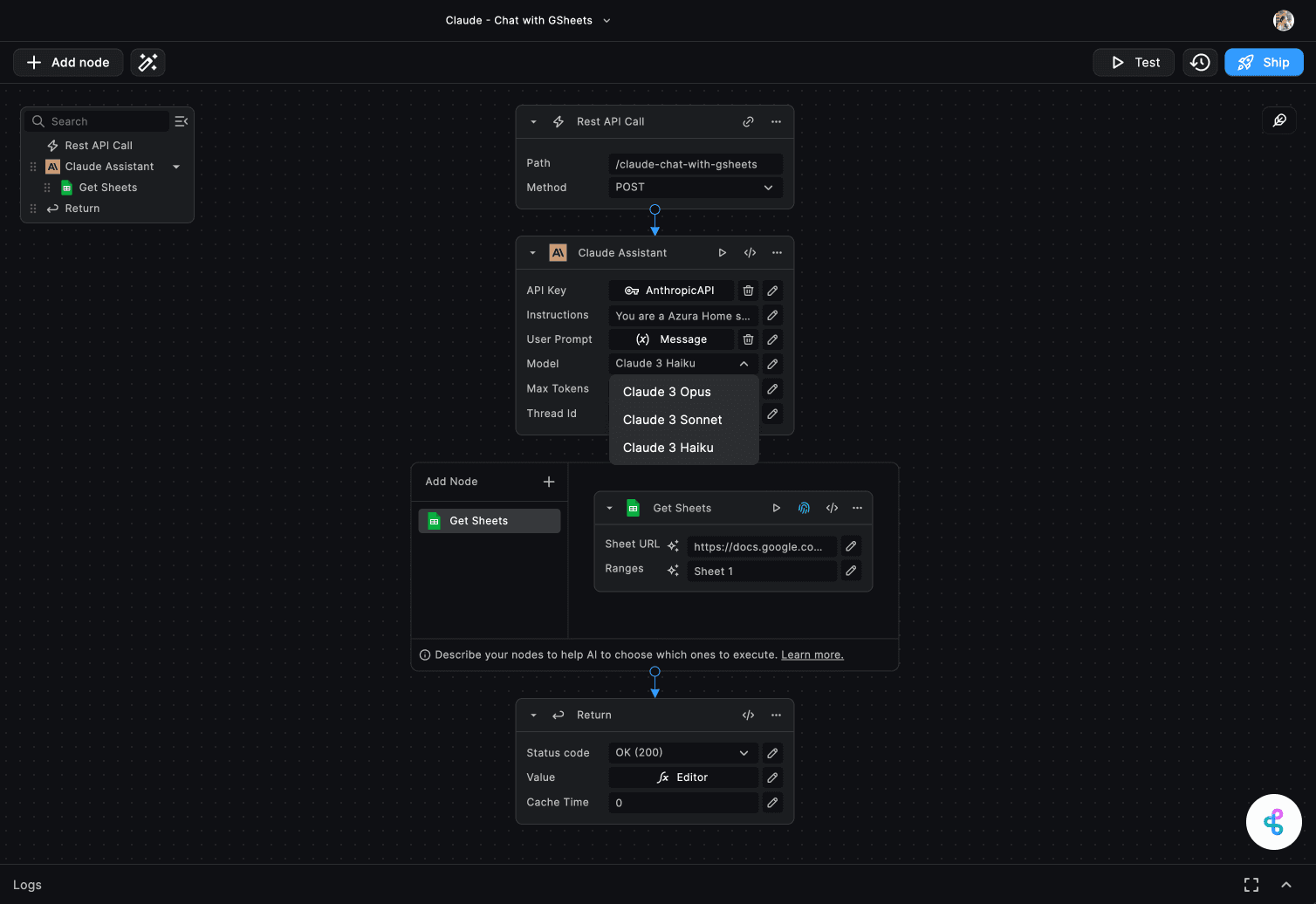The image size is (1316, 904).
Task: Open the Learn more link
Action: 812,654
